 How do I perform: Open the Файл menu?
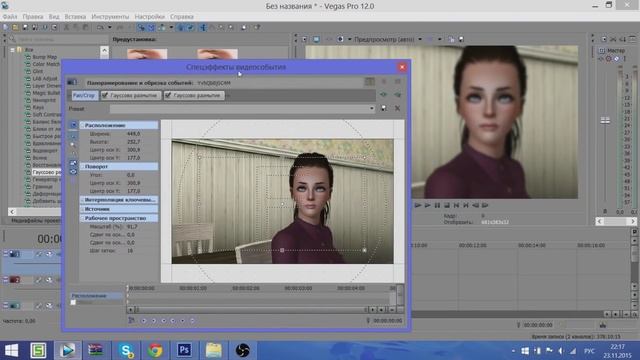[10, 17]
